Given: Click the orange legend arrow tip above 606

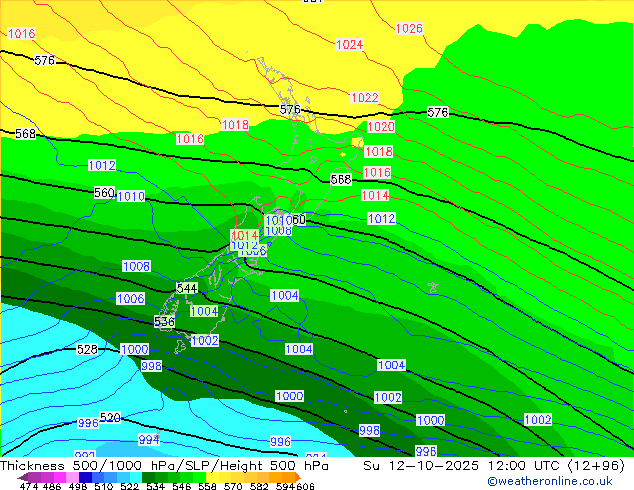Looking at the screenshot, I should pyautogui.click(x=298, y=477).
